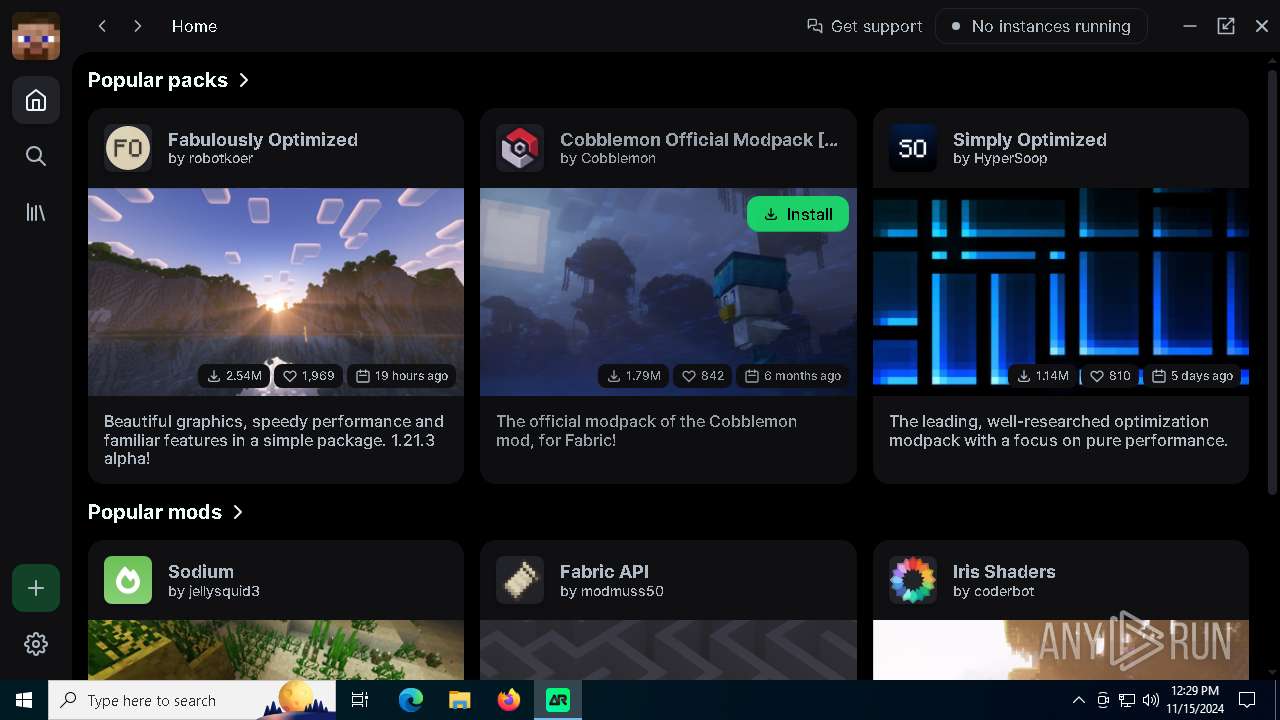Click Cobblemon Official Modpack icon
1280x720 pixels.
pyautogui.click(x=520, y=148)
